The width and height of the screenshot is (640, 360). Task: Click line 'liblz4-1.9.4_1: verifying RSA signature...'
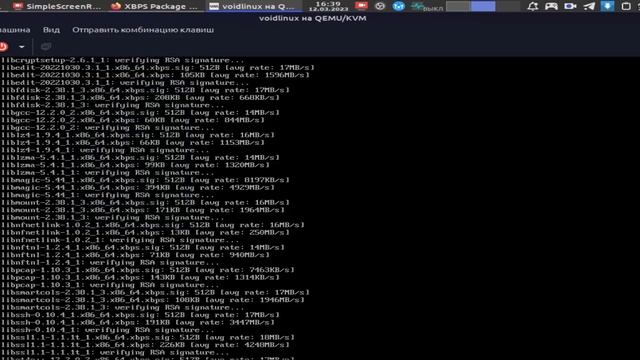pyautogui.click(x=105, y=150)
